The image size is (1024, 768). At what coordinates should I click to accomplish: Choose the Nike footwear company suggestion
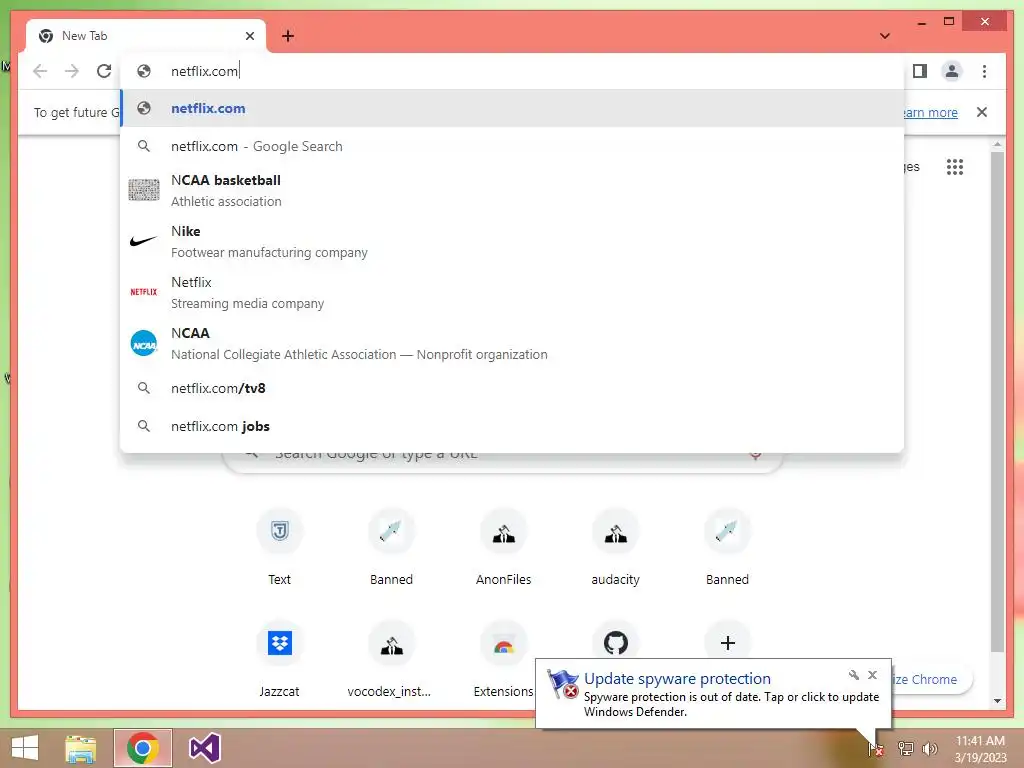(513, 241)
